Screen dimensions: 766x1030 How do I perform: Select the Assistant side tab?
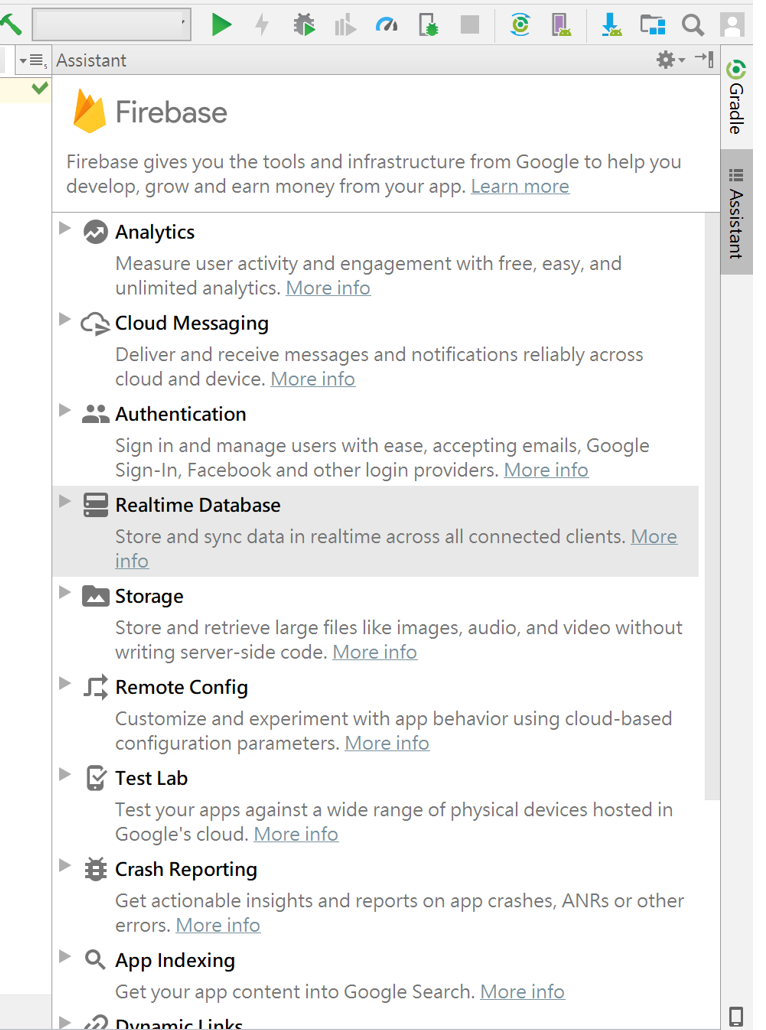point(736,213)
